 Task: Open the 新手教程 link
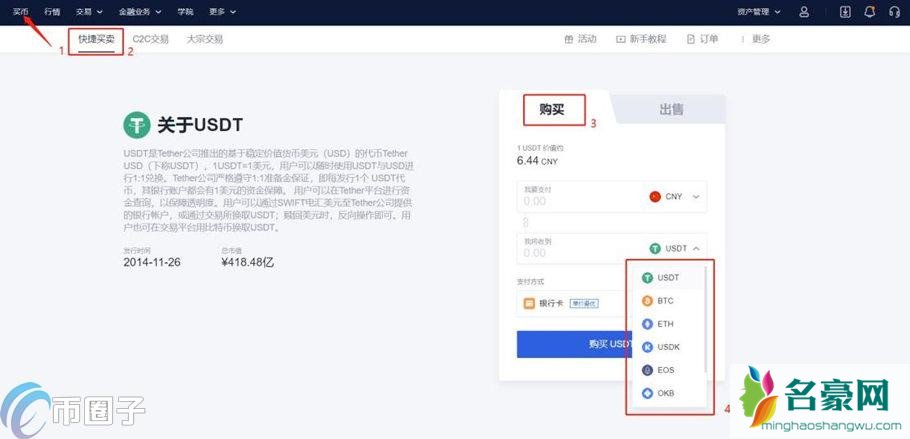click(641, 39)
